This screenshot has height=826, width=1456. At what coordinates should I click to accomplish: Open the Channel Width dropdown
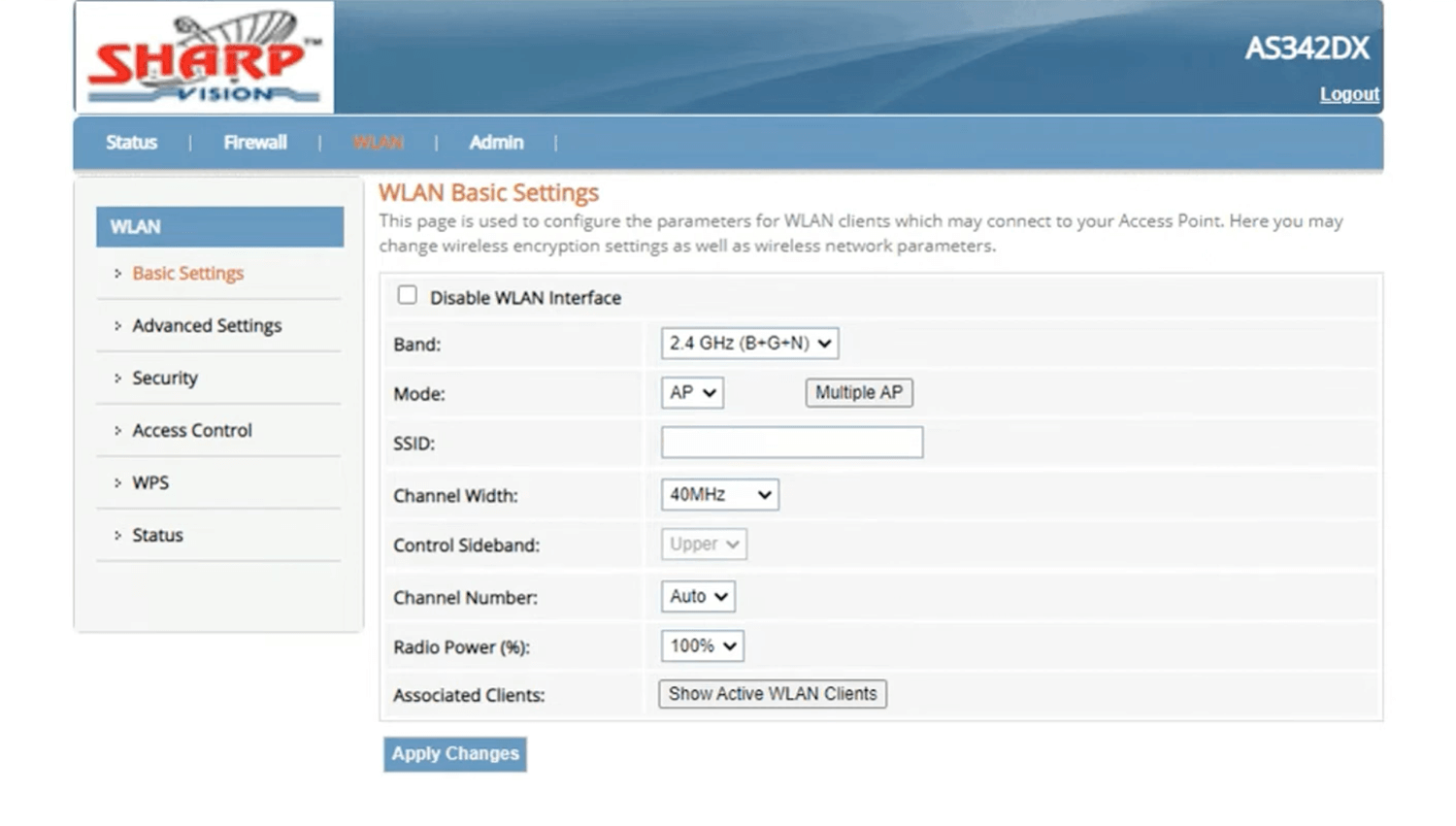(x=719, y=495)
